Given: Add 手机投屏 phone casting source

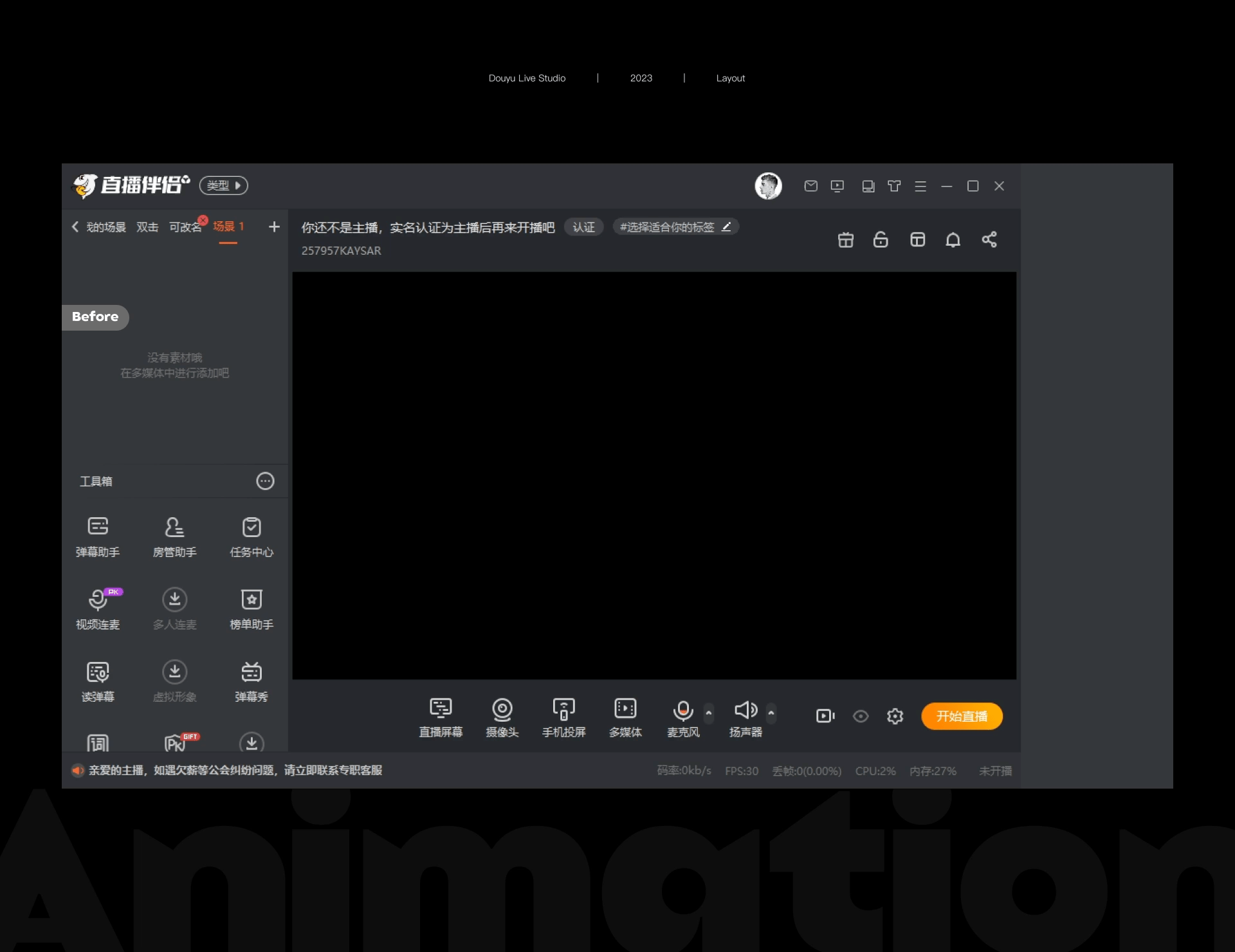Looking at the screenshot, I should (563, 717).
